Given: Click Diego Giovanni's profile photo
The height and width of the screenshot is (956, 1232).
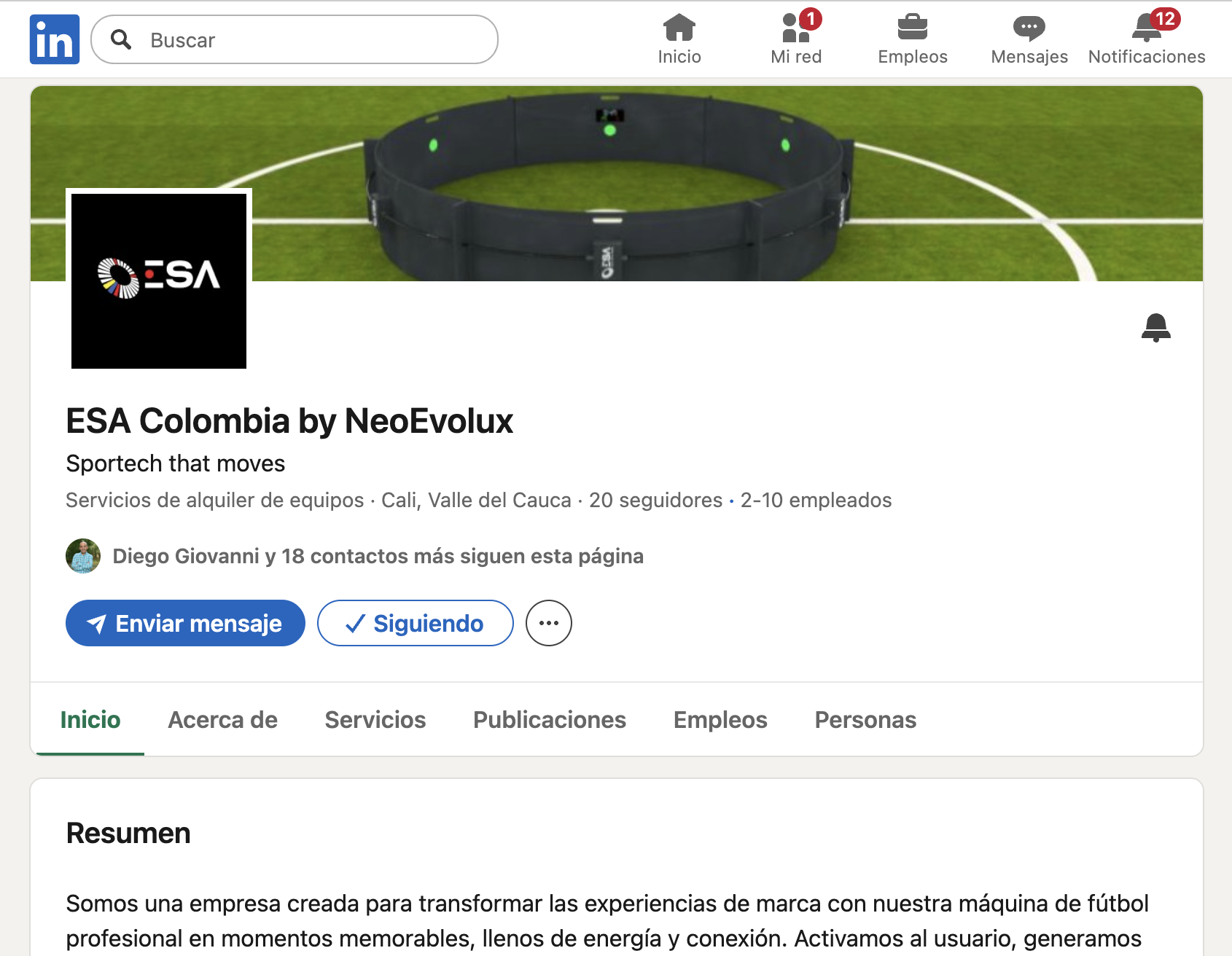Looking at the screenshot, I should click(x=83, y=556).
